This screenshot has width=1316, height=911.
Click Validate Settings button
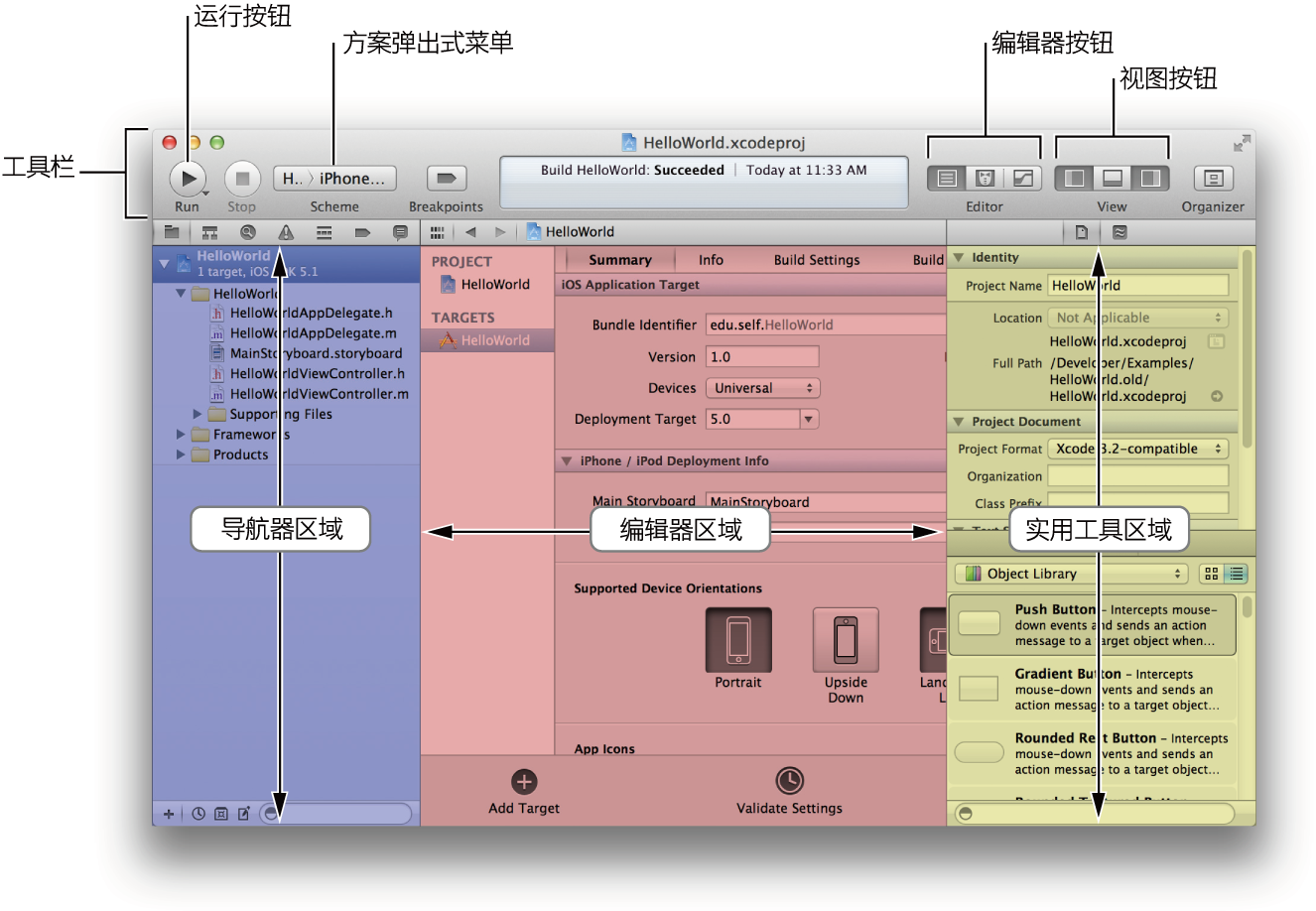[x=789, y=792]
